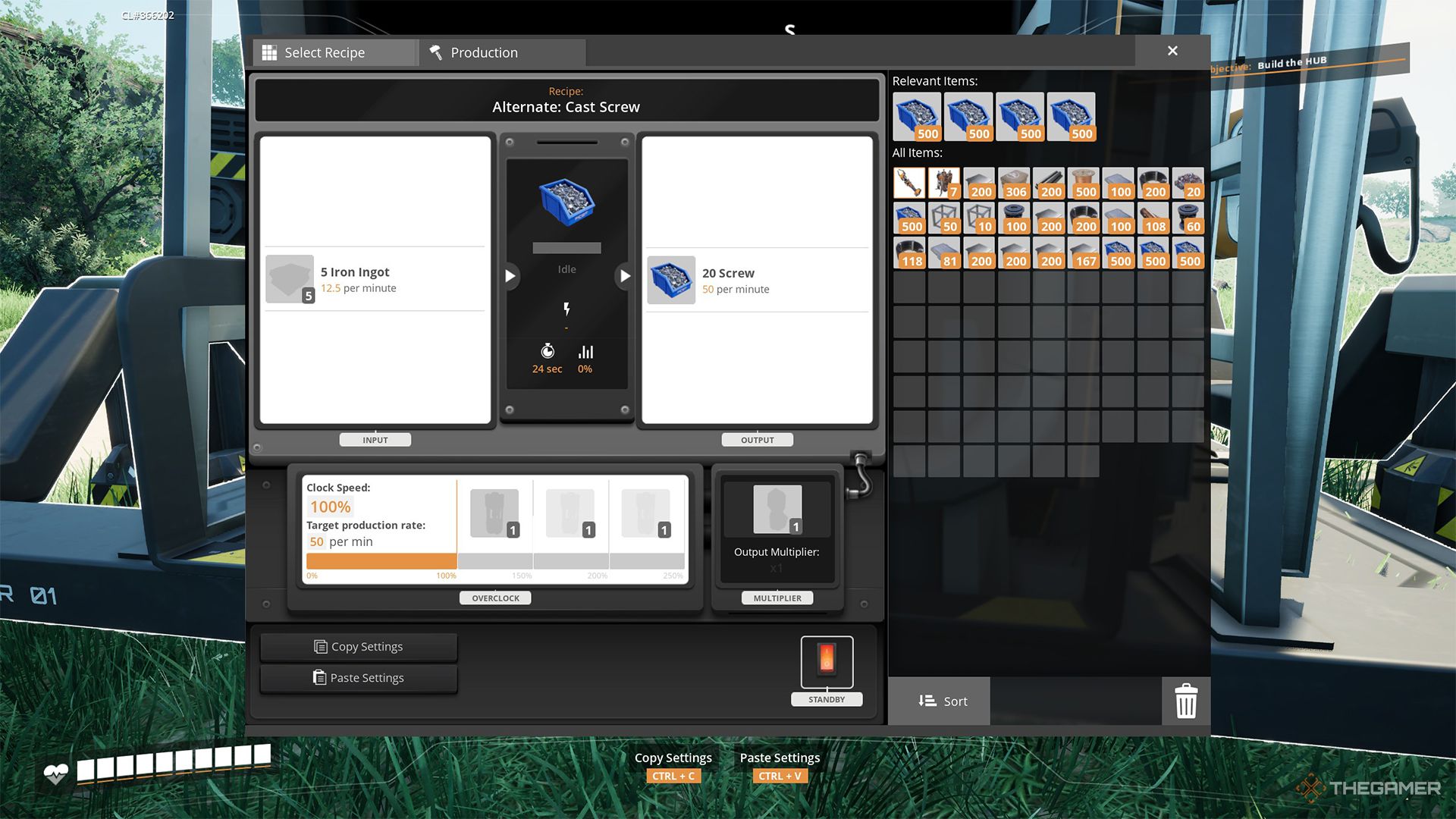Image resolution: width=1456 pixels, height=819 pixels.
Task: Select the dark blue part stack of 60
Action: [1188, 218]
